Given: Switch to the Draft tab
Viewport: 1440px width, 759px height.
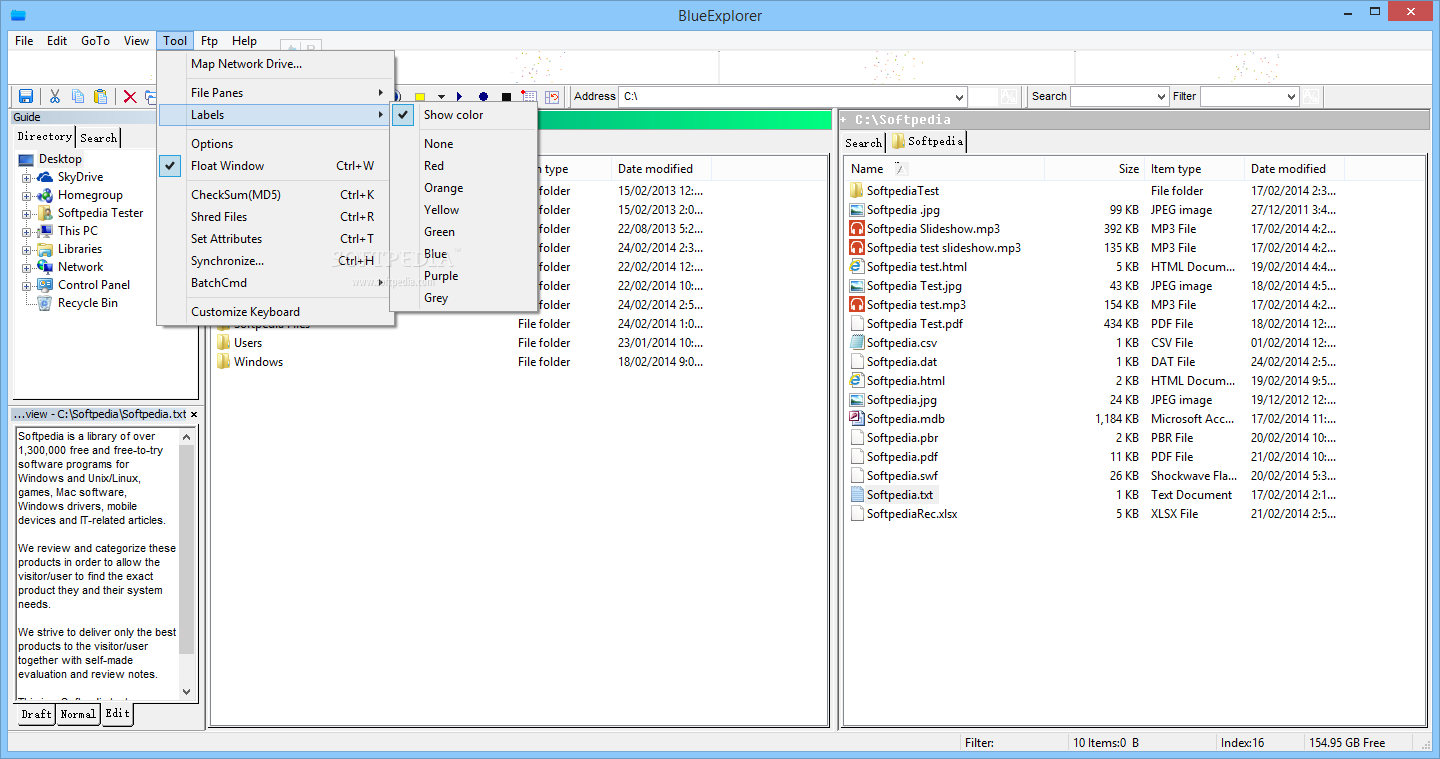Looking at the screenshot, I should pyautogui.click(x=36, y=715).
